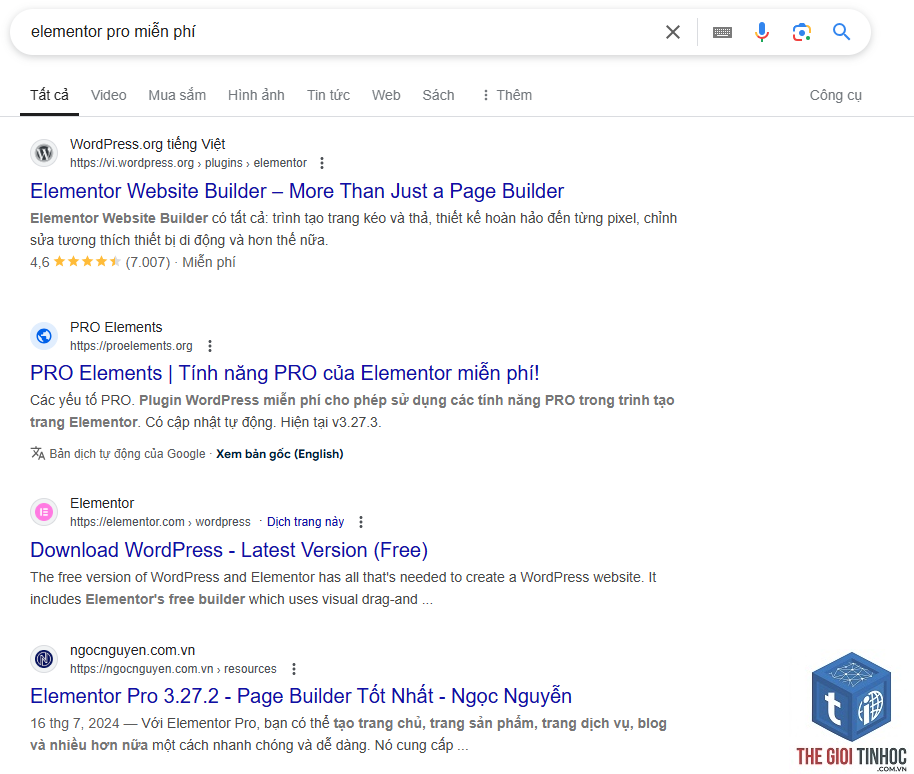Click the elementor.com wordpress URL breadcrumb
This screenshot has height=774, width=914.
click(x=160, y=522)
